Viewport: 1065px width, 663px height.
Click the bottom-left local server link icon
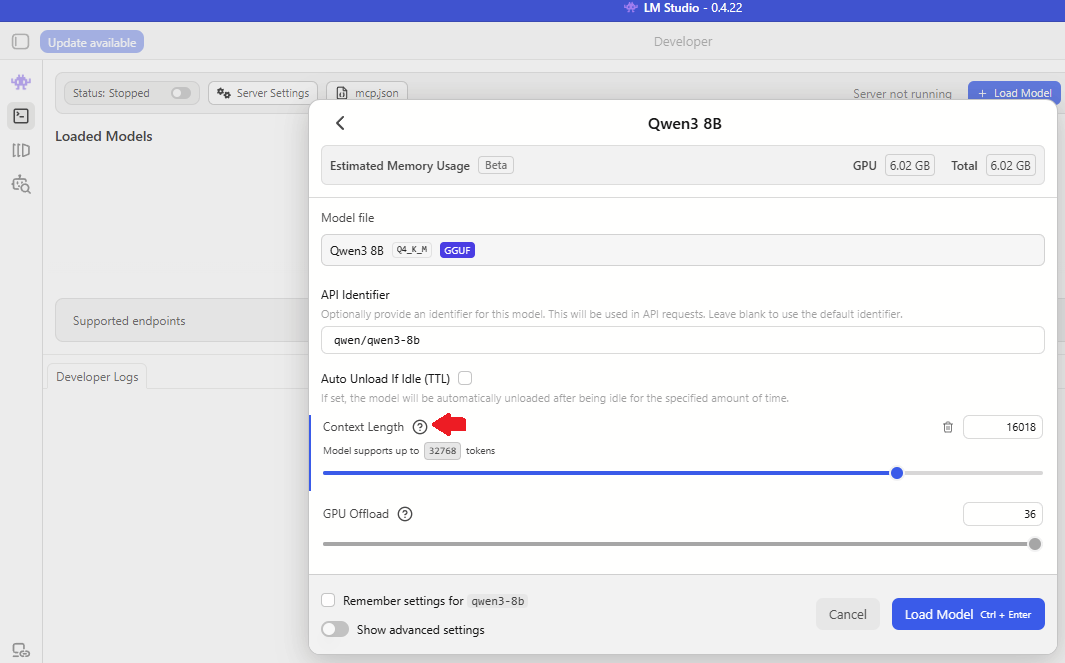(21, 650)
